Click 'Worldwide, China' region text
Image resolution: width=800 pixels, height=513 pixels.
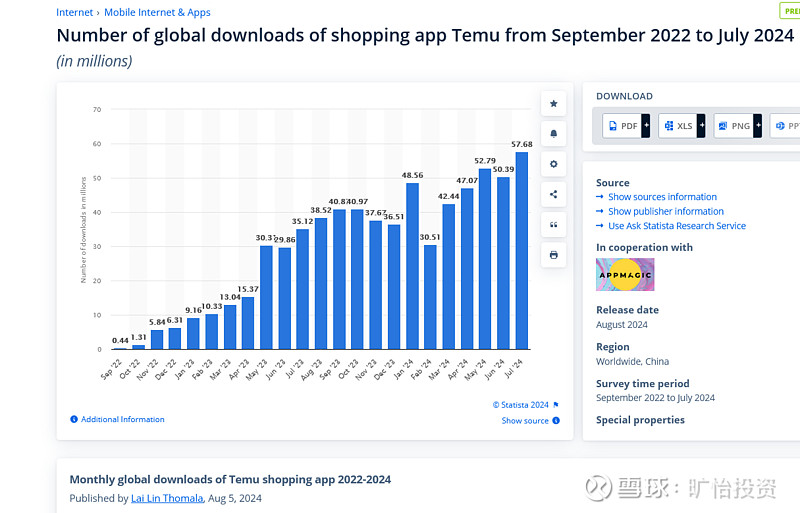click(632, 361)
